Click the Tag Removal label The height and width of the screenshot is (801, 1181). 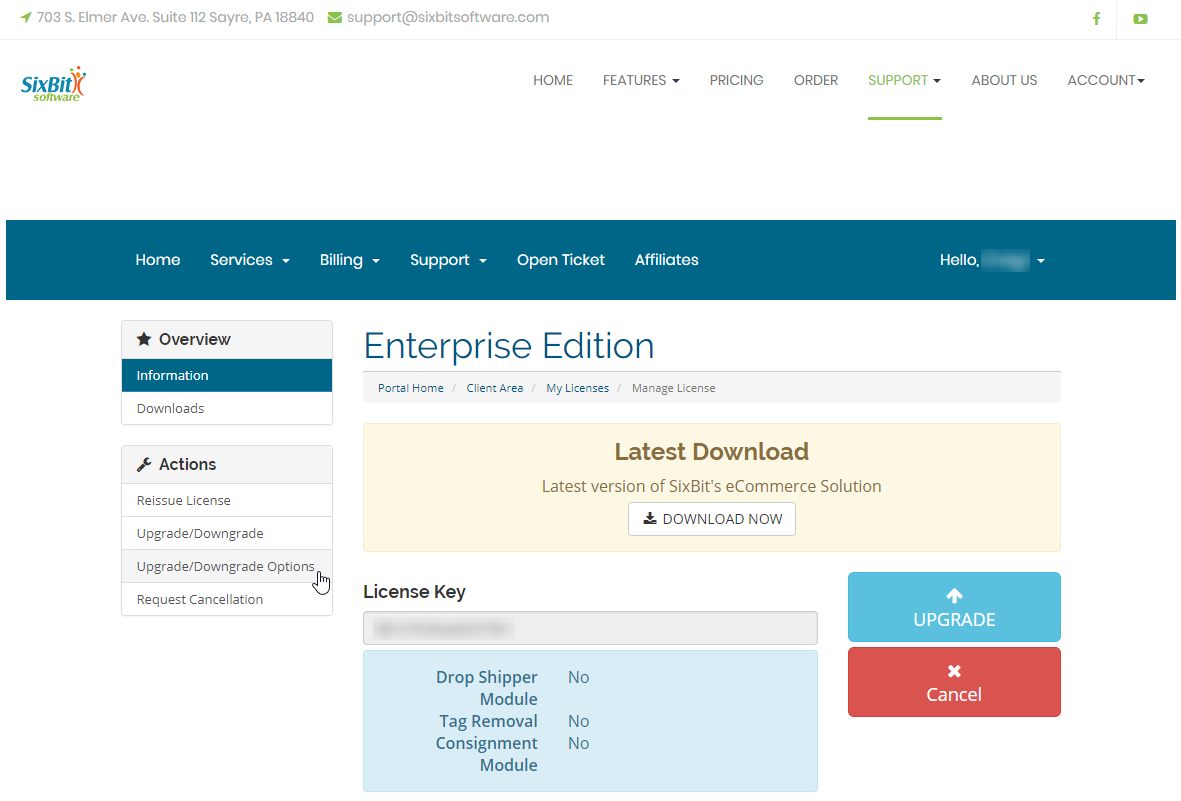point(488,721)
